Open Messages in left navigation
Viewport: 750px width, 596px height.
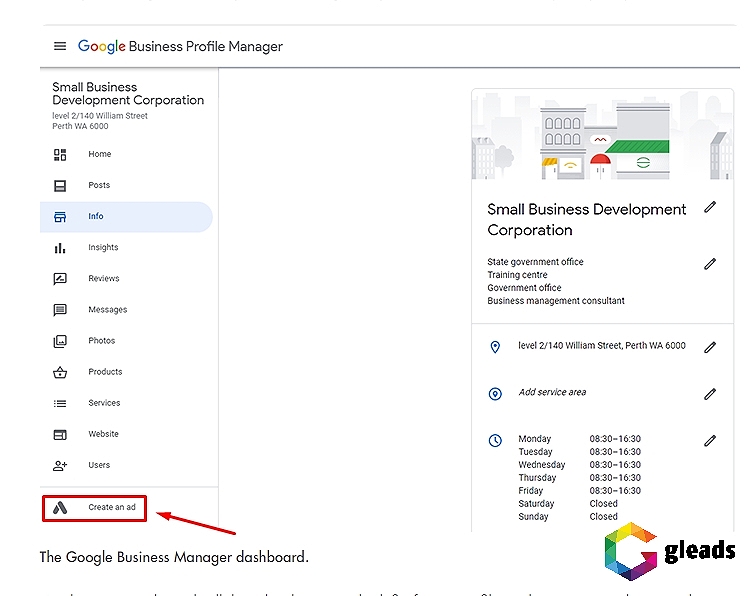click(x=107, y=310)
